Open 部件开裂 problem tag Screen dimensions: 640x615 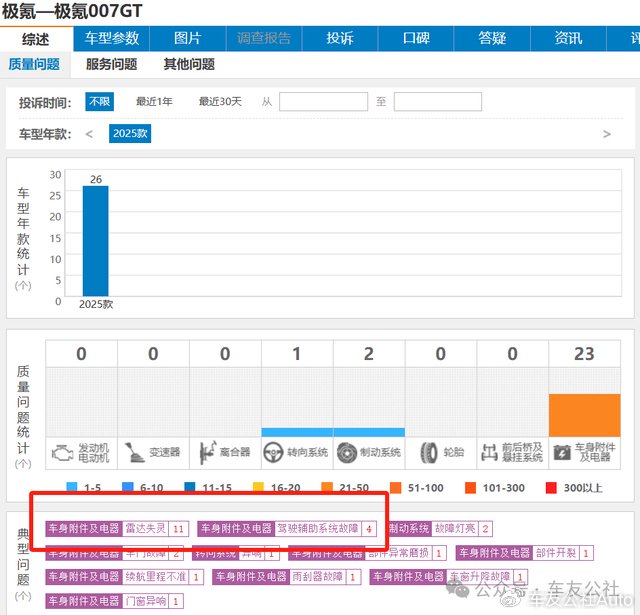pos(524,553)
